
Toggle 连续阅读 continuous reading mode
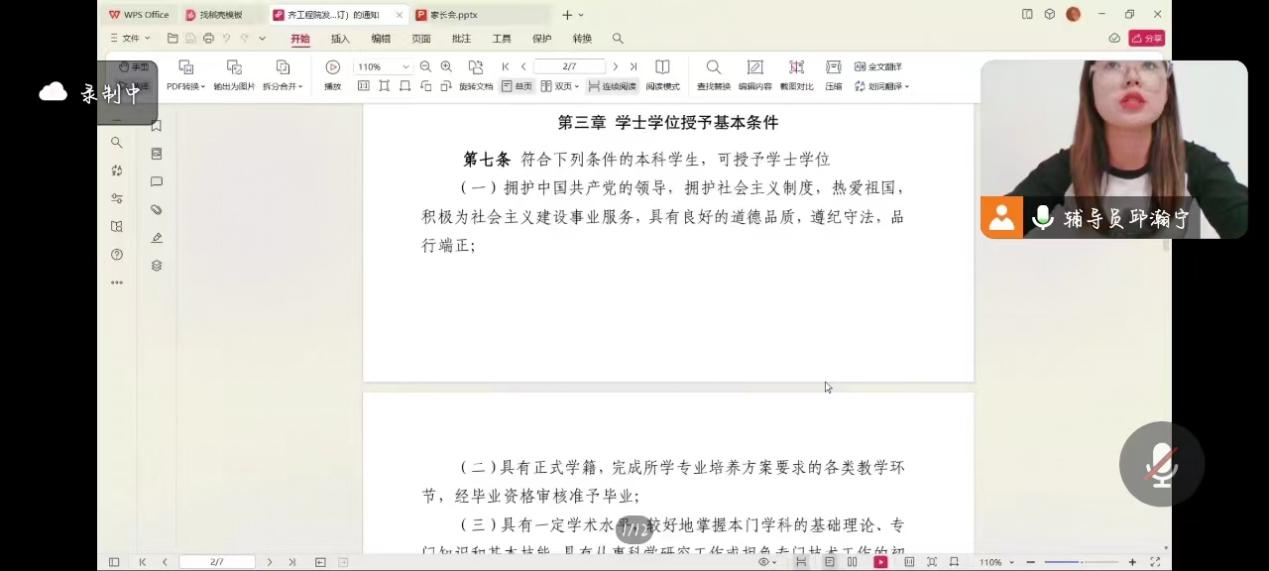(x=612, y=87)
